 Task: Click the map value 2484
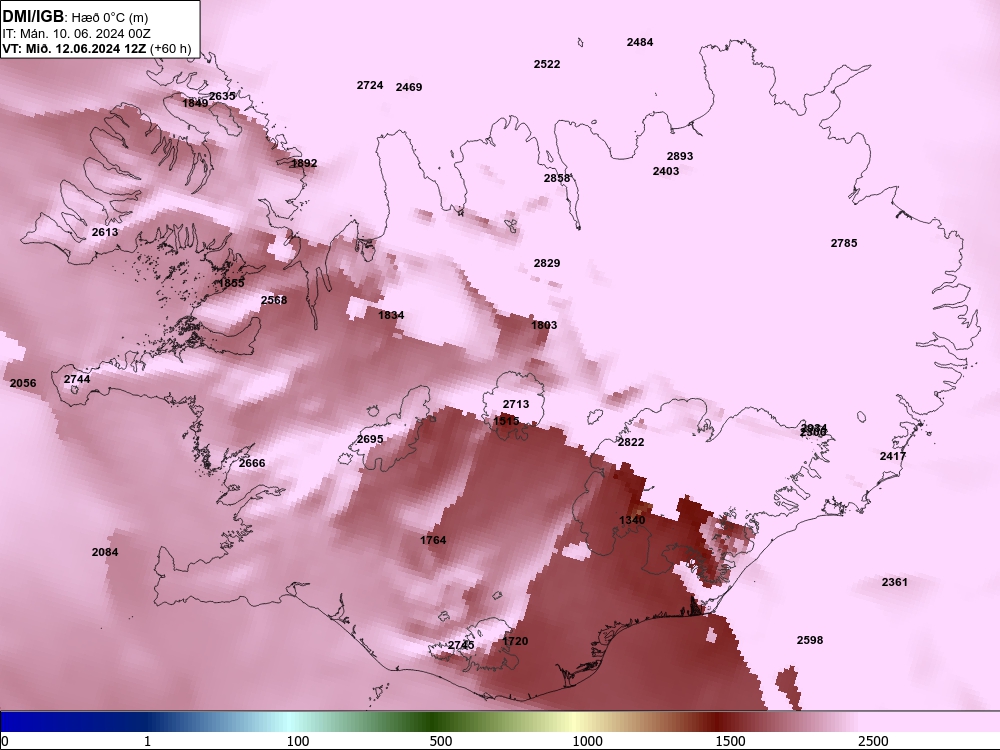pyautogui.click(x=640, y=42)
